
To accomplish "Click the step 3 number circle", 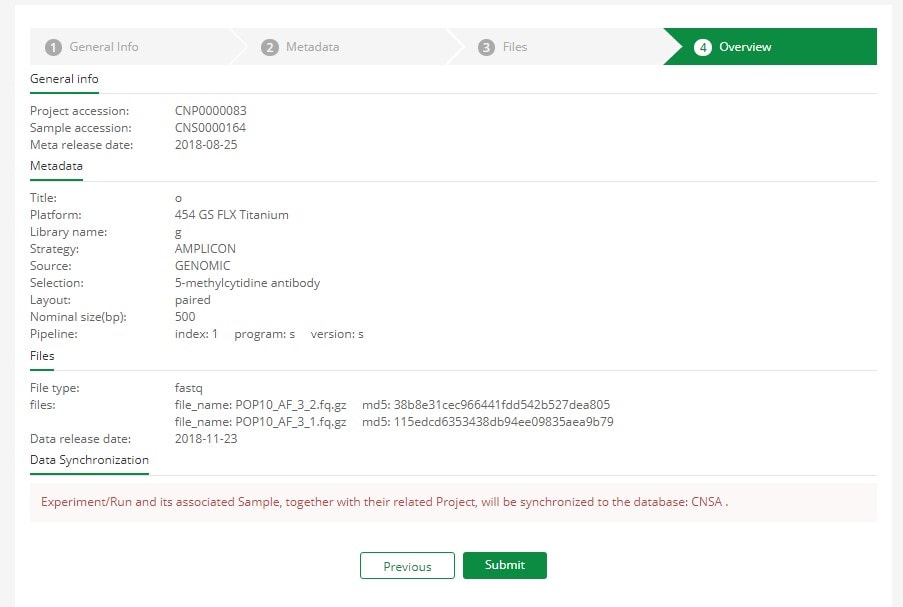I will point(486,47).
